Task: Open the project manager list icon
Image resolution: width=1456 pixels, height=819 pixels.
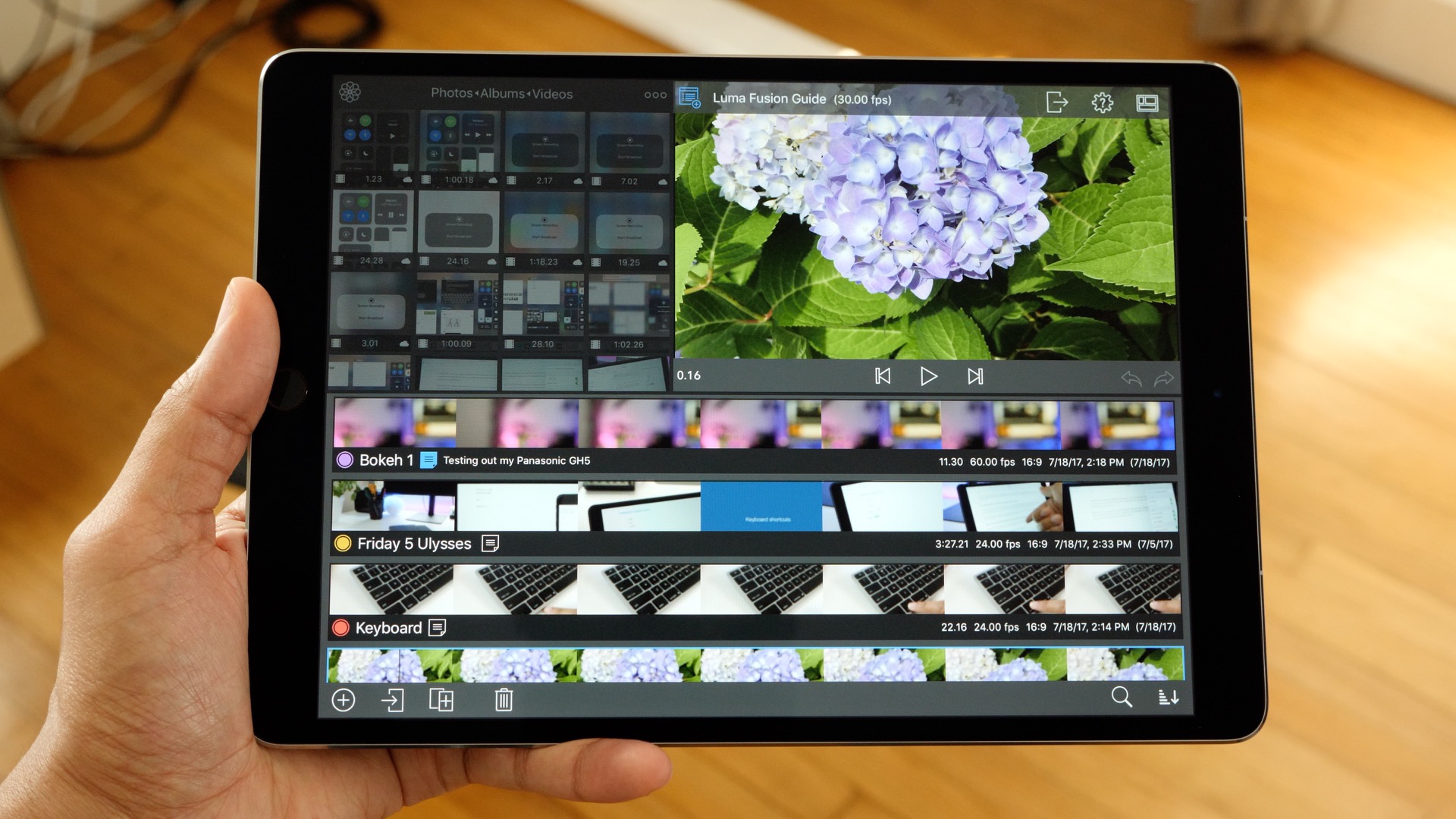Action: (x=689, y=98)
